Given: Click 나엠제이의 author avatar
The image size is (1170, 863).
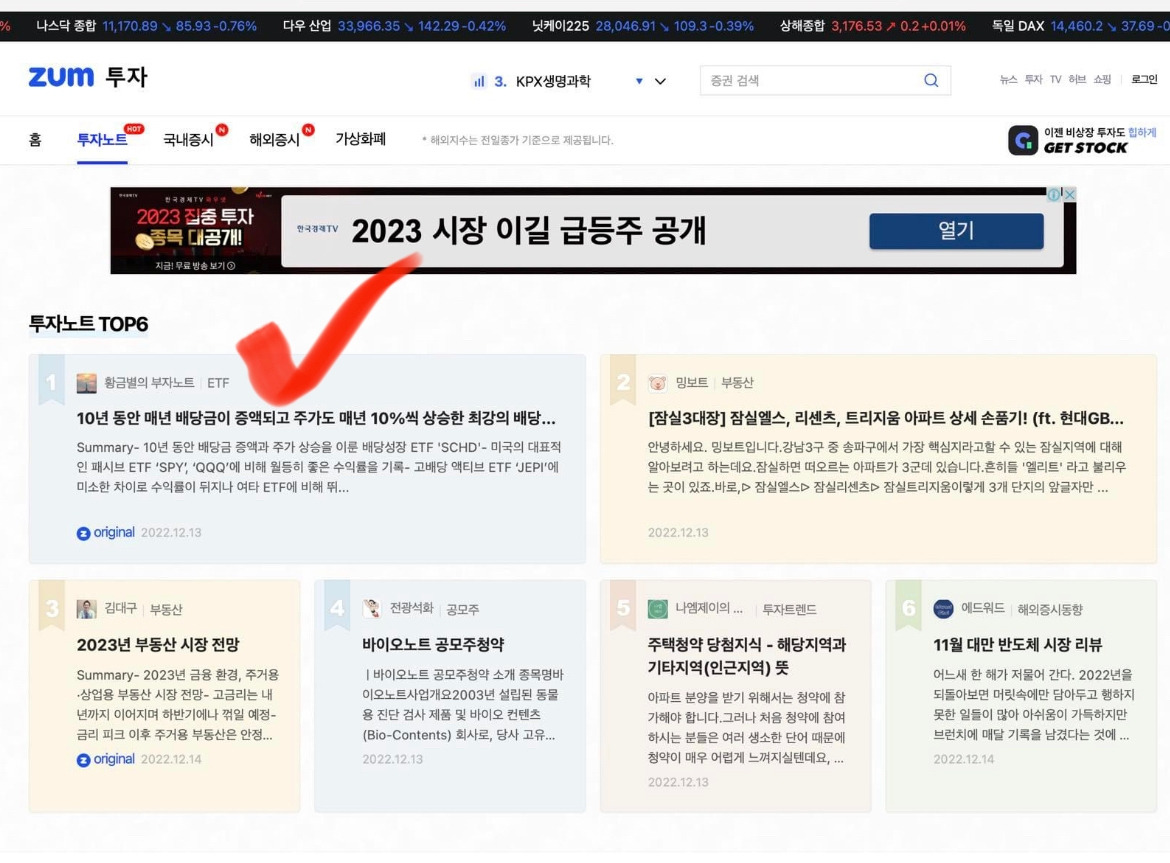Looking at the screenshot, I should click(x=657, y=609).
